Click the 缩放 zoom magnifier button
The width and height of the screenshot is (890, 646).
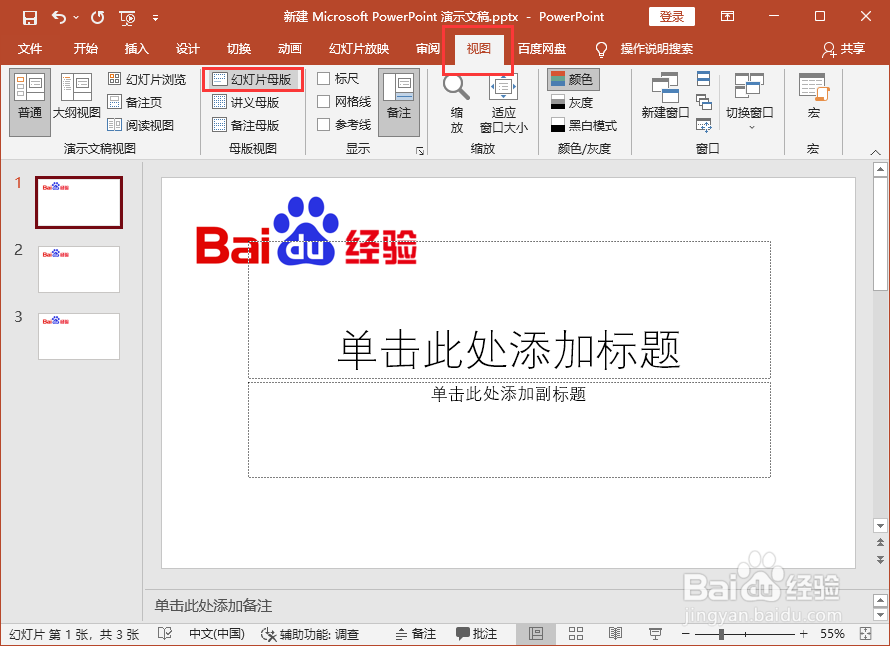coord(456,103)
